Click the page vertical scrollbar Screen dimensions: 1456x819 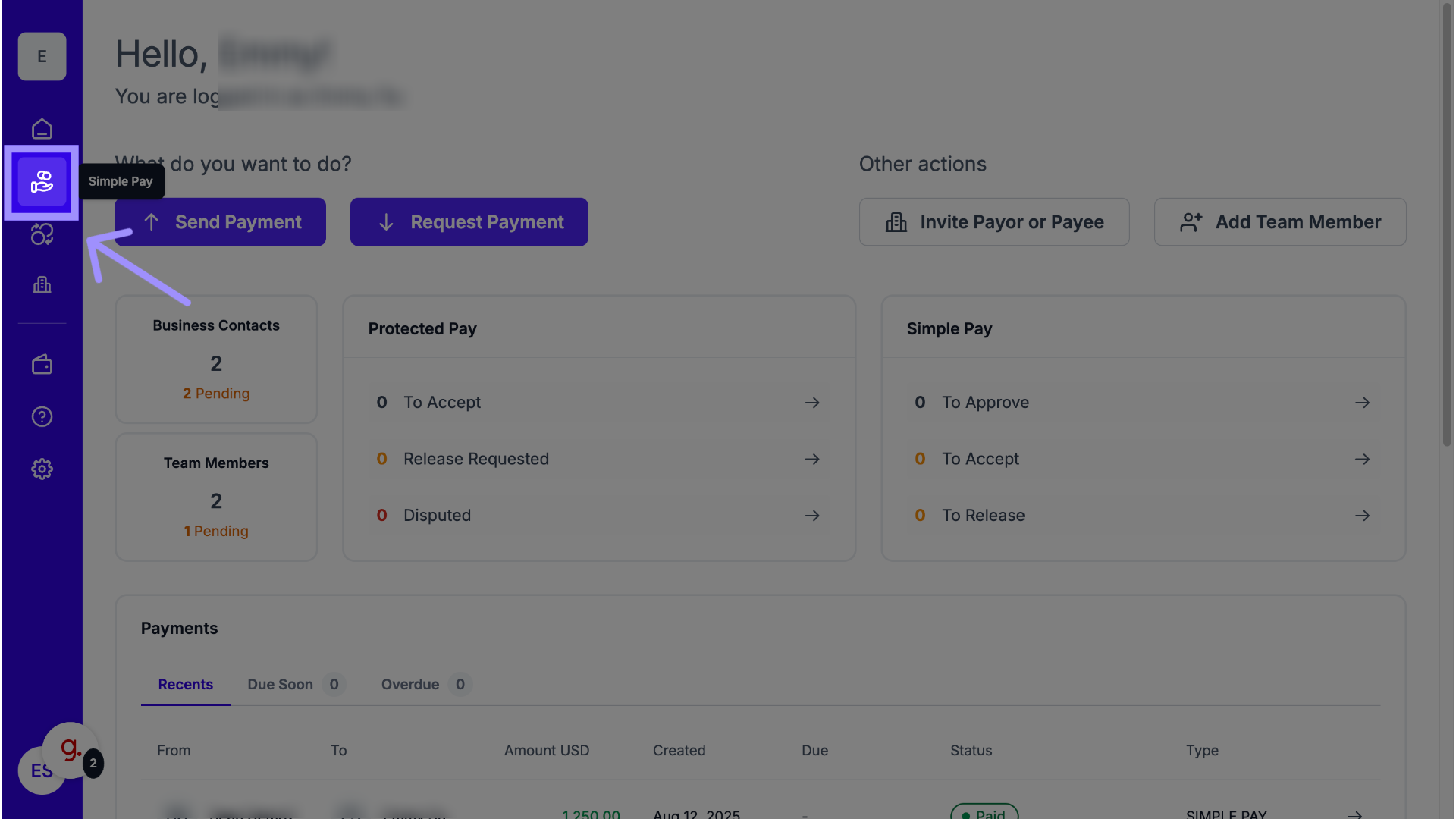[x=1447, y=227]
